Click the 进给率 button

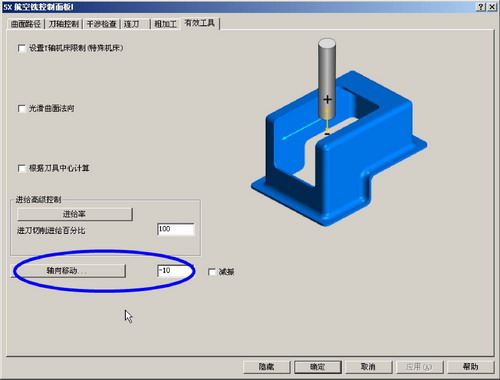(x=75, y=214)
